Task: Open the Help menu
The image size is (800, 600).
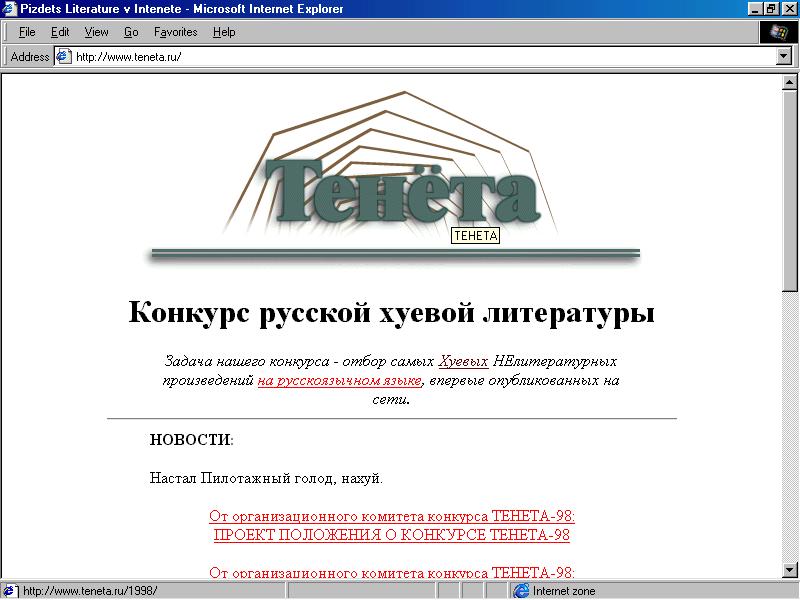Action: tap(224, 32)
